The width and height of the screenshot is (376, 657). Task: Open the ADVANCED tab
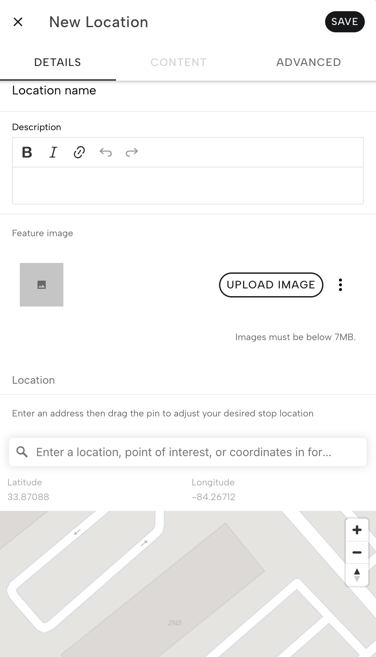309,62
